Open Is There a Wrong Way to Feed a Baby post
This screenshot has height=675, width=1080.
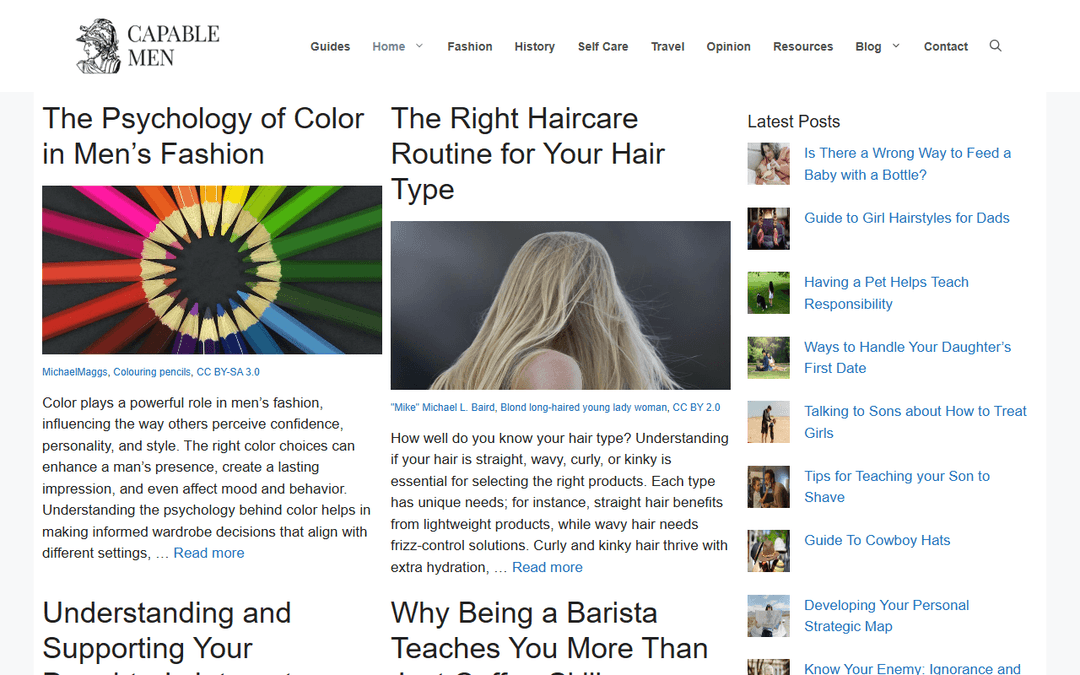[x=907, y=164]
